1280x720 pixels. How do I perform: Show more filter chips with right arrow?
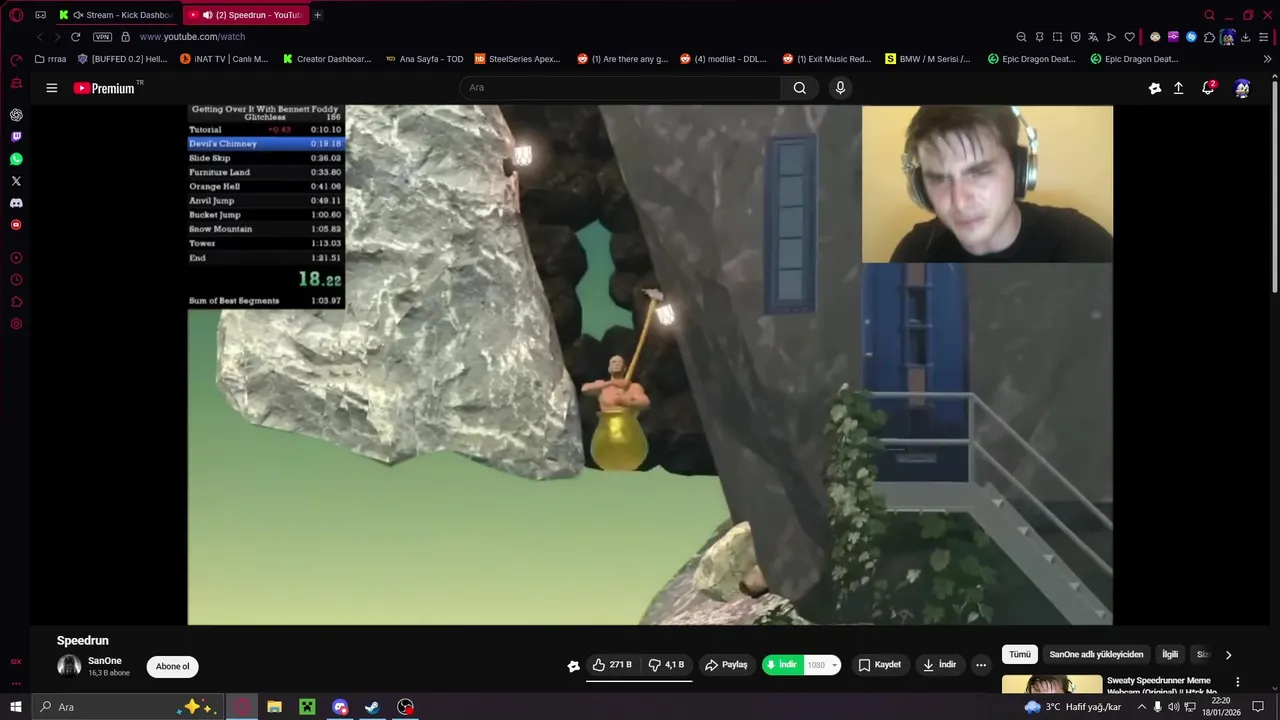(1228, 655)
